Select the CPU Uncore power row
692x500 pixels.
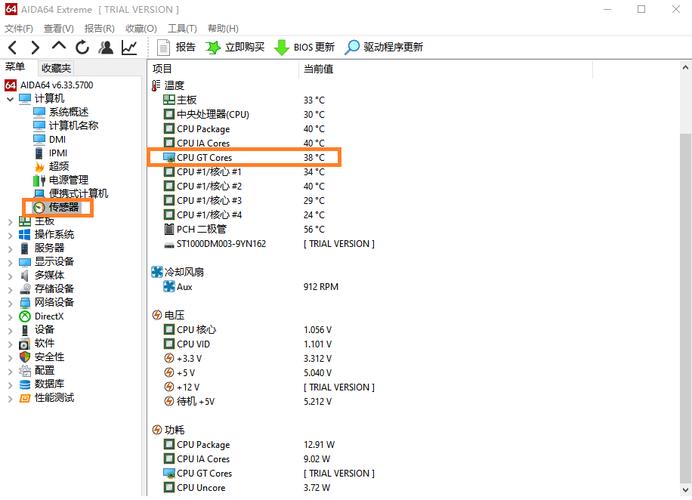(246, 488)
